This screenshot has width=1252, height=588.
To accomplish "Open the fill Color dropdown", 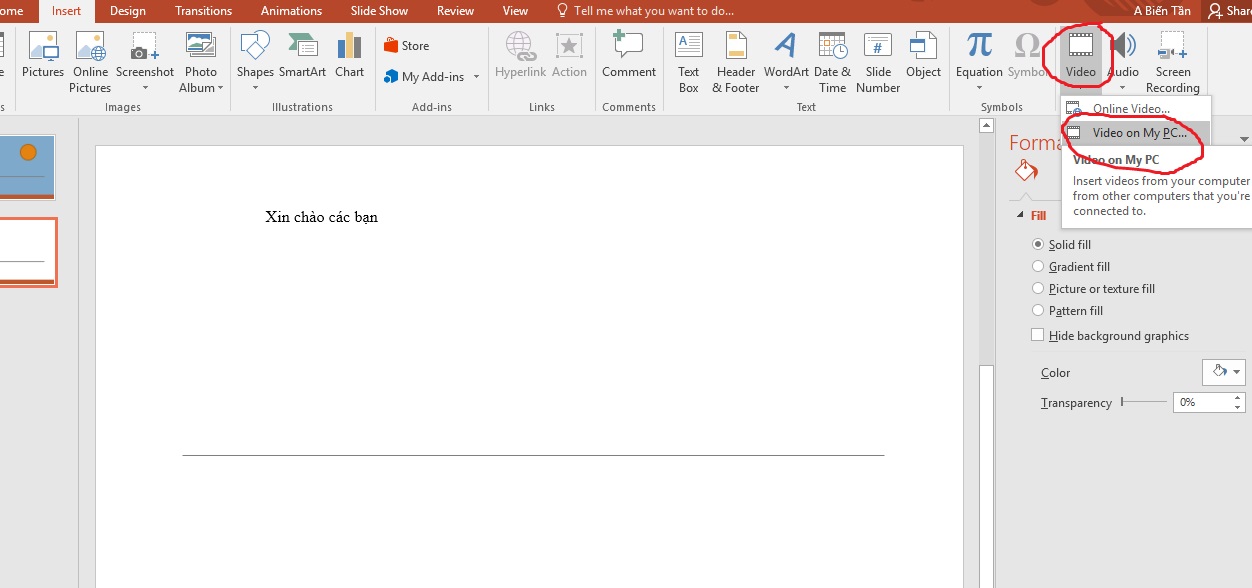I will tap(1224, 372).
